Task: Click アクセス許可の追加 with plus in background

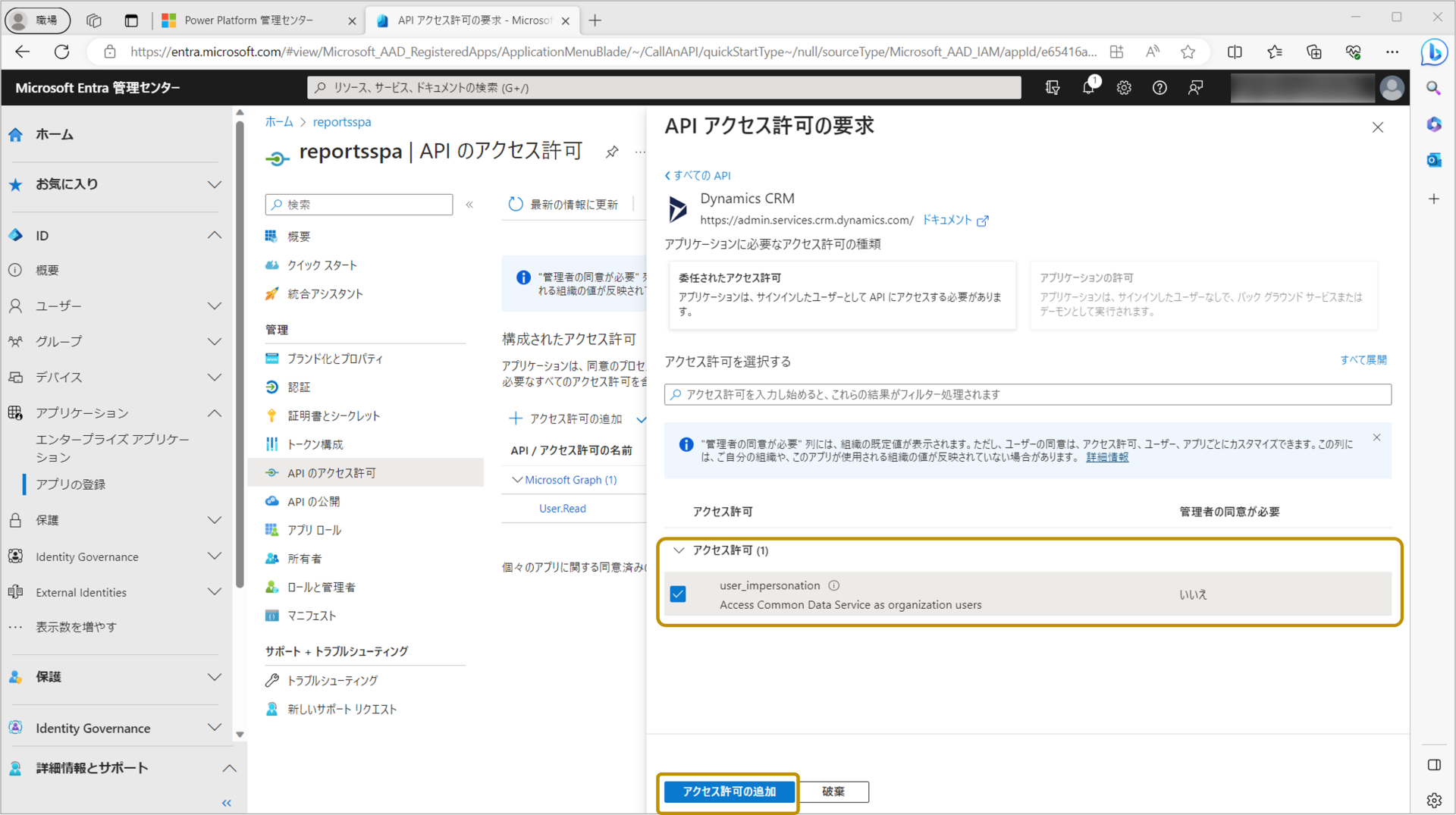Action: (x=566, y=418)
